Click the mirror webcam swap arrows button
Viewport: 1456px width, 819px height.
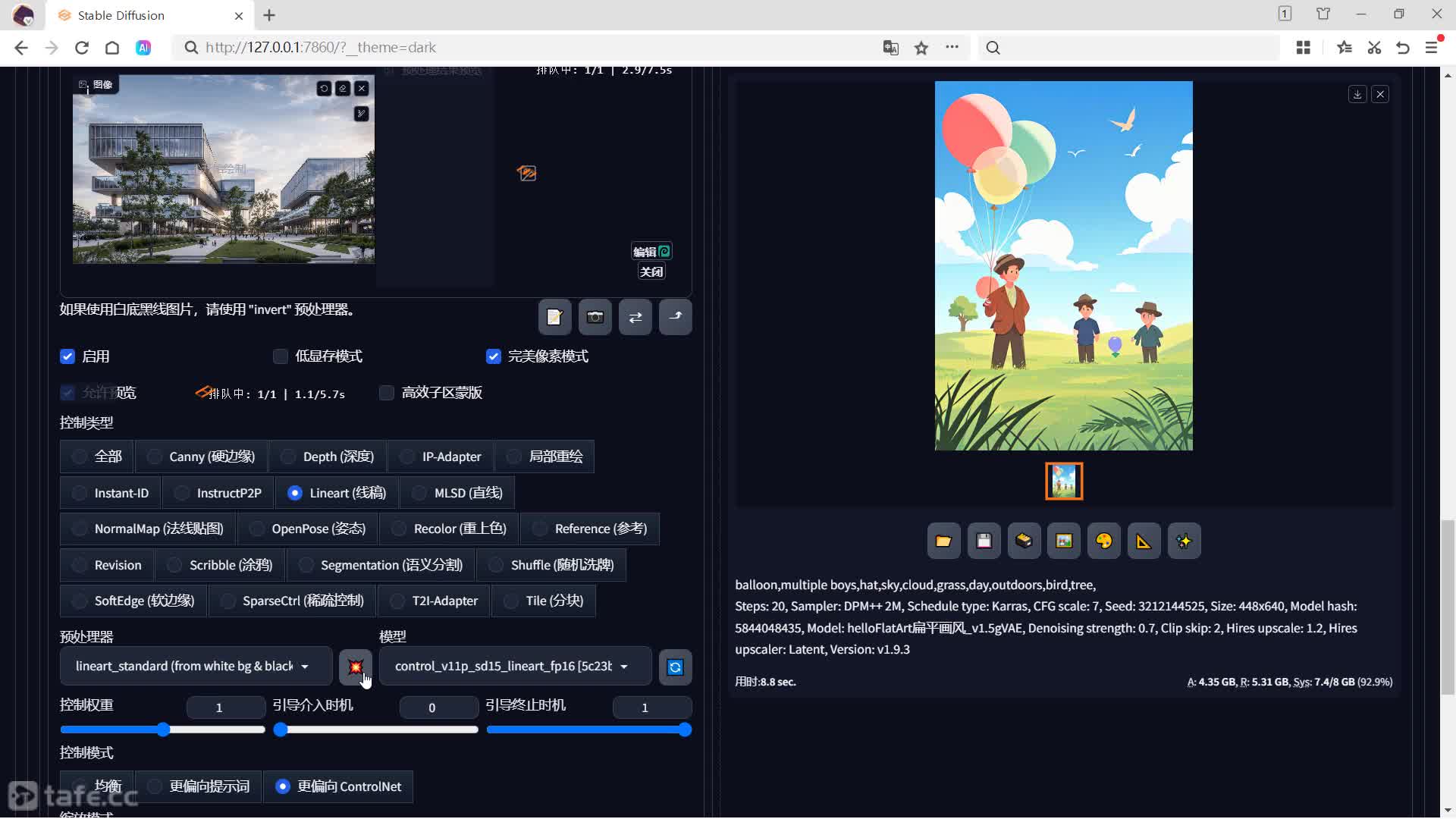point(635,317)
